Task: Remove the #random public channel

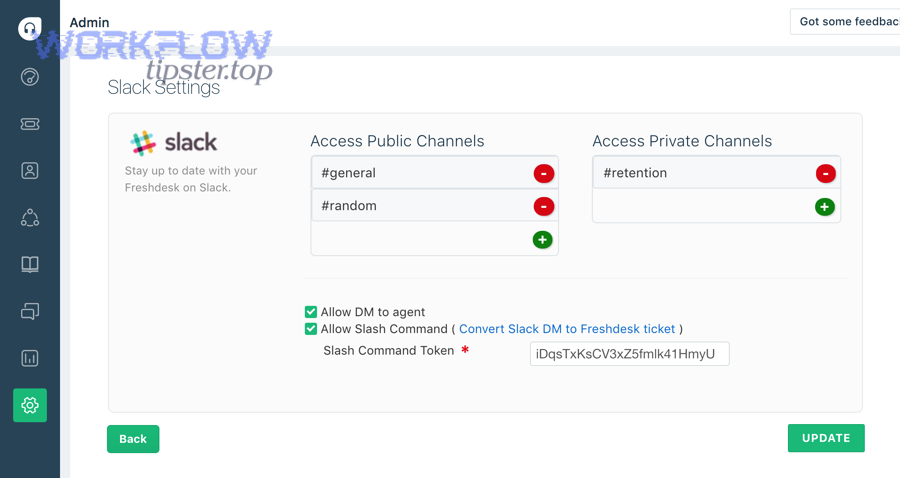Action: click(544, 206)
